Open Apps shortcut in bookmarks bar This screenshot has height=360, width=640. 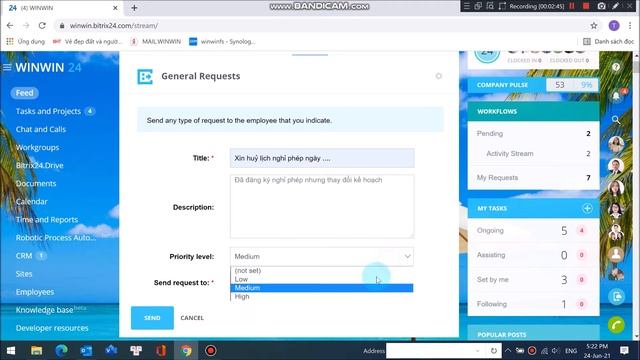click(25, 42)
